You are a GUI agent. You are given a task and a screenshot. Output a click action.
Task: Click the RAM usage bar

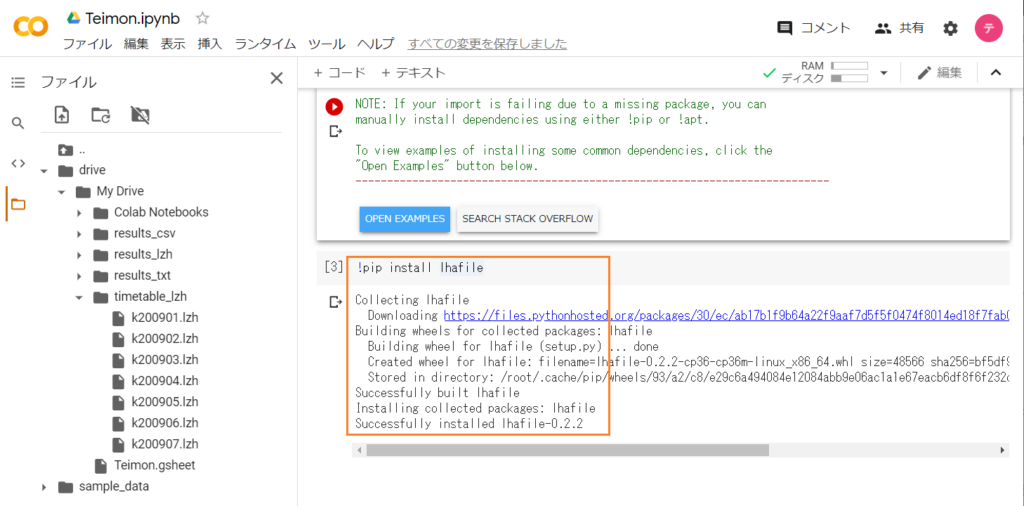(850, 66)
